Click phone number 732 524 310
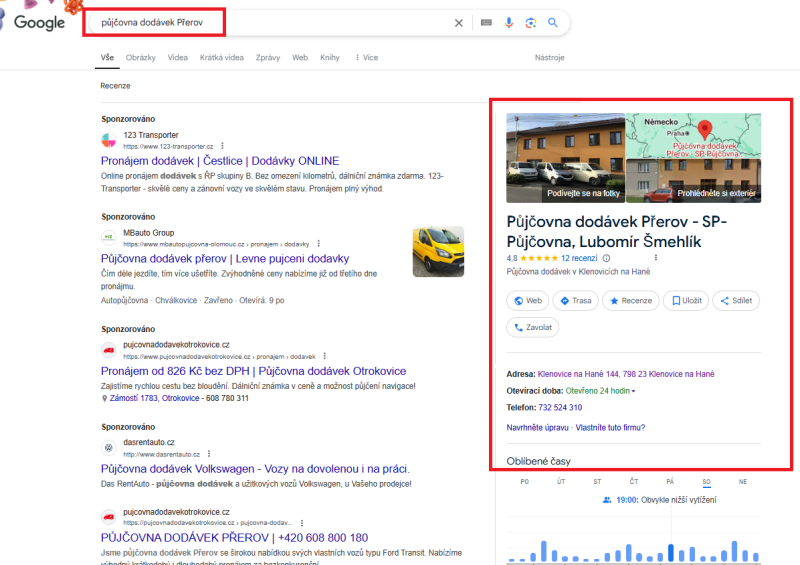The height and width of the screenshot is (565, 800). pyautogui.click(x=560, y=407)
